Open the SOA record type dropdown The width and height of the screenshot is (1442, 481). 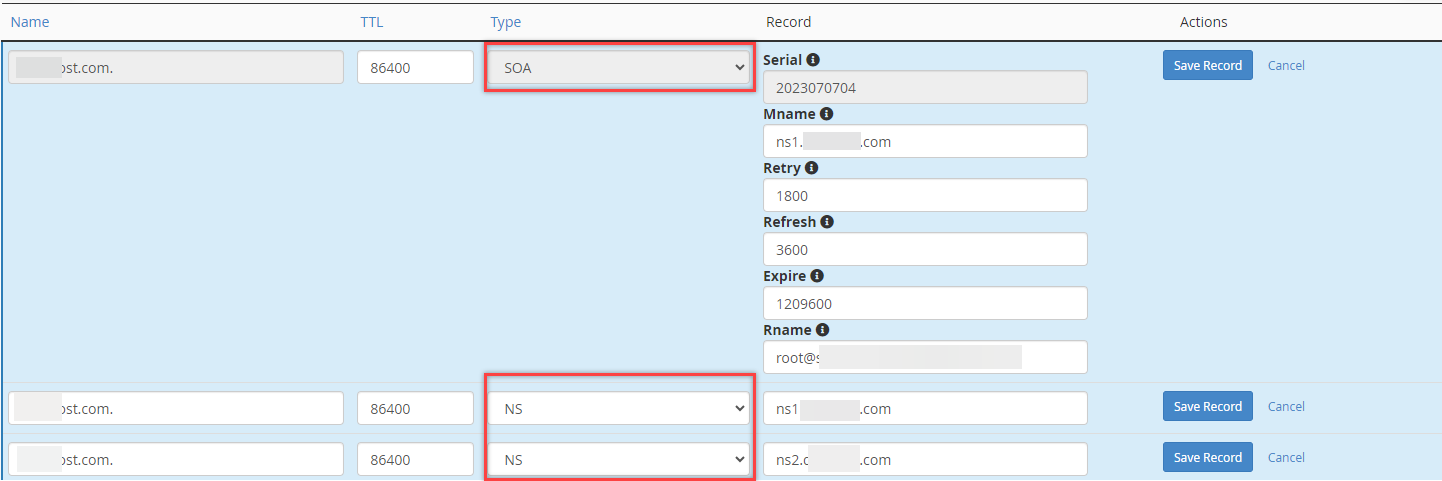pos(618,68)
